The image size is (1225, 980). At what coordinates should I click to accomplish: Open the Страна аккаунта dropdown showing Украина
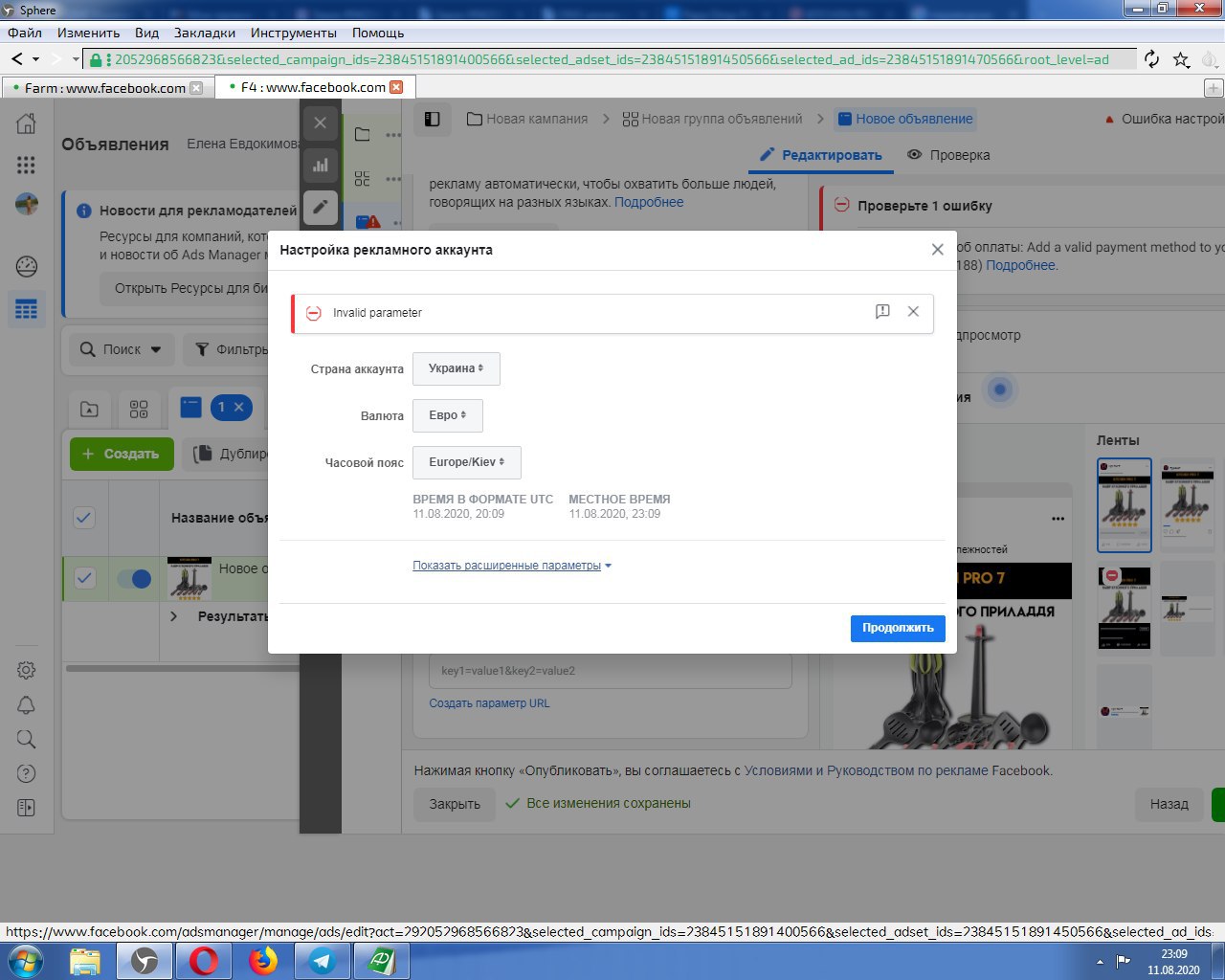tap(457, 368)
